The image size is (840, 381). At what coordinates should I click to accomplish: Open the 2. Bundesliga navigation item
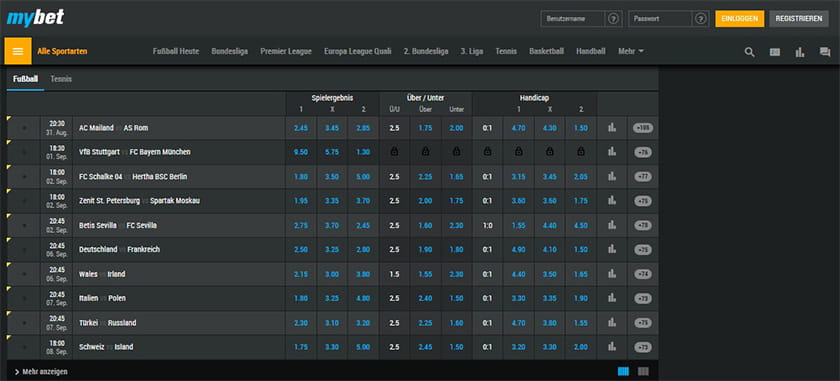[426, 51]
